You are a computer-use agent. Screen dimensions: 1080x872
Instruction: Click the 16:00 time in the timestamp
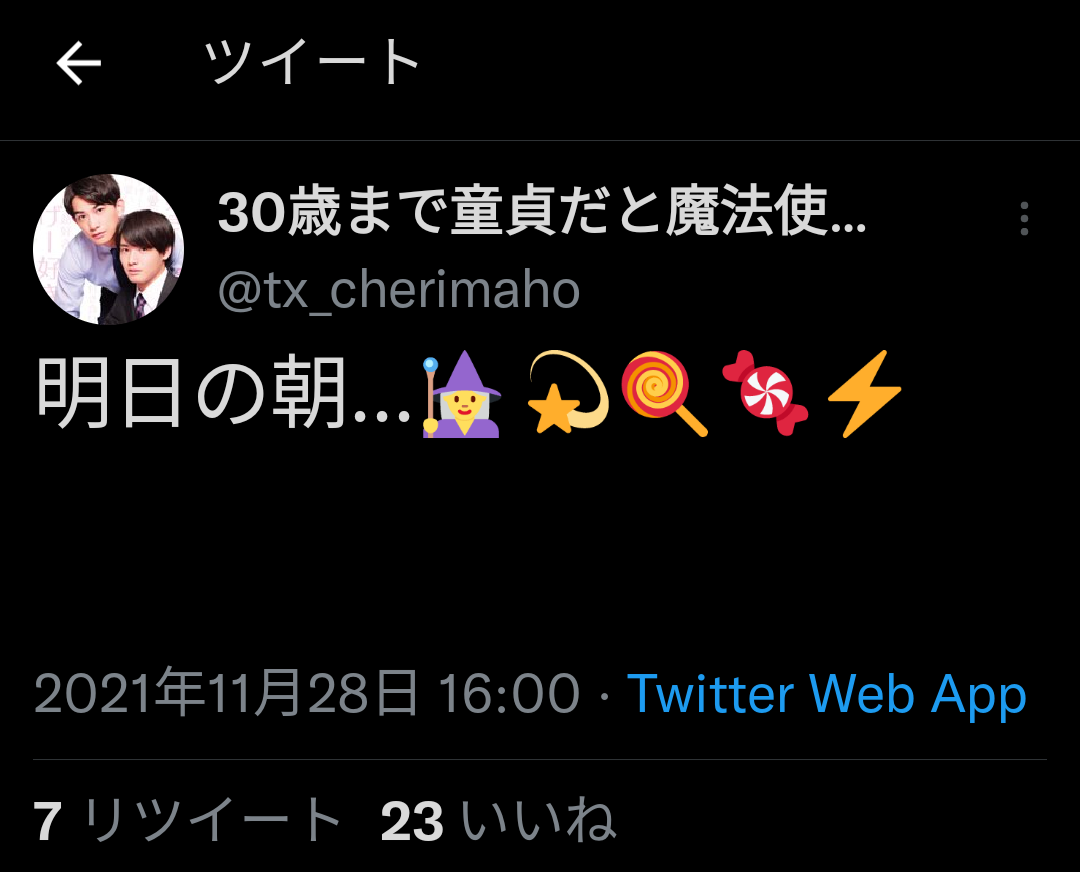point(509,694)
